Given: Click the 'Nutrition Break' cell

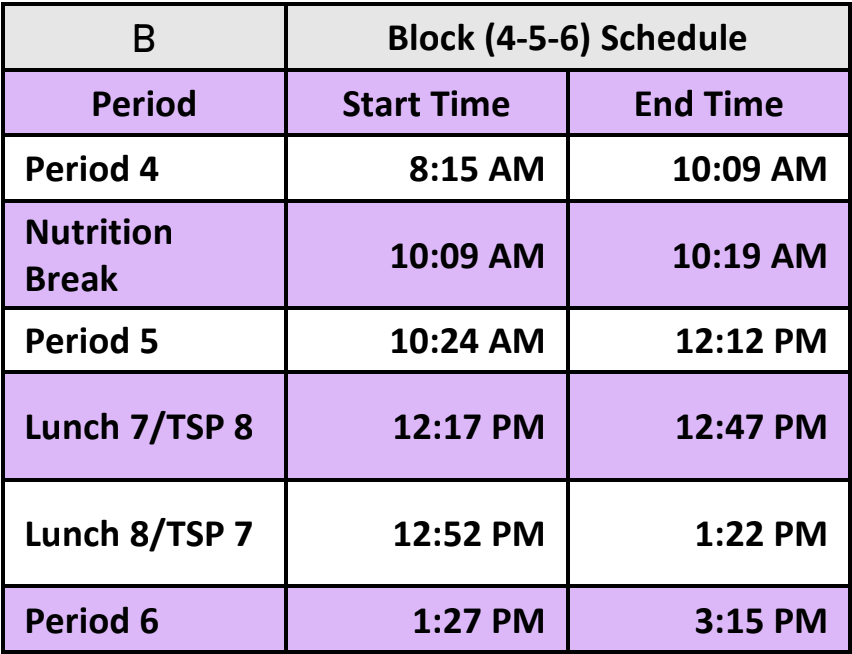Looking at the screenshot, I should tap(144, 255).
